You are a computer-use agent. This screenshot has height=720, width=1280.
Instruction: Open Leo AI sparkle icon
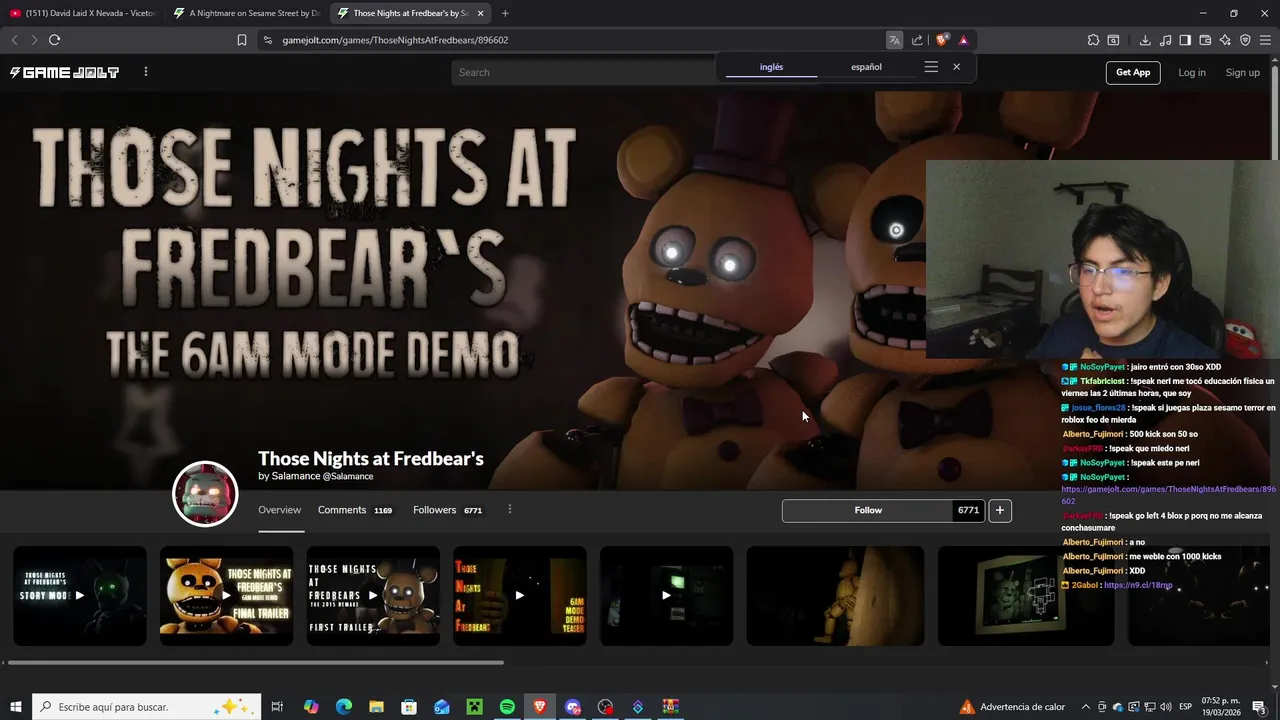[1225, 40]
